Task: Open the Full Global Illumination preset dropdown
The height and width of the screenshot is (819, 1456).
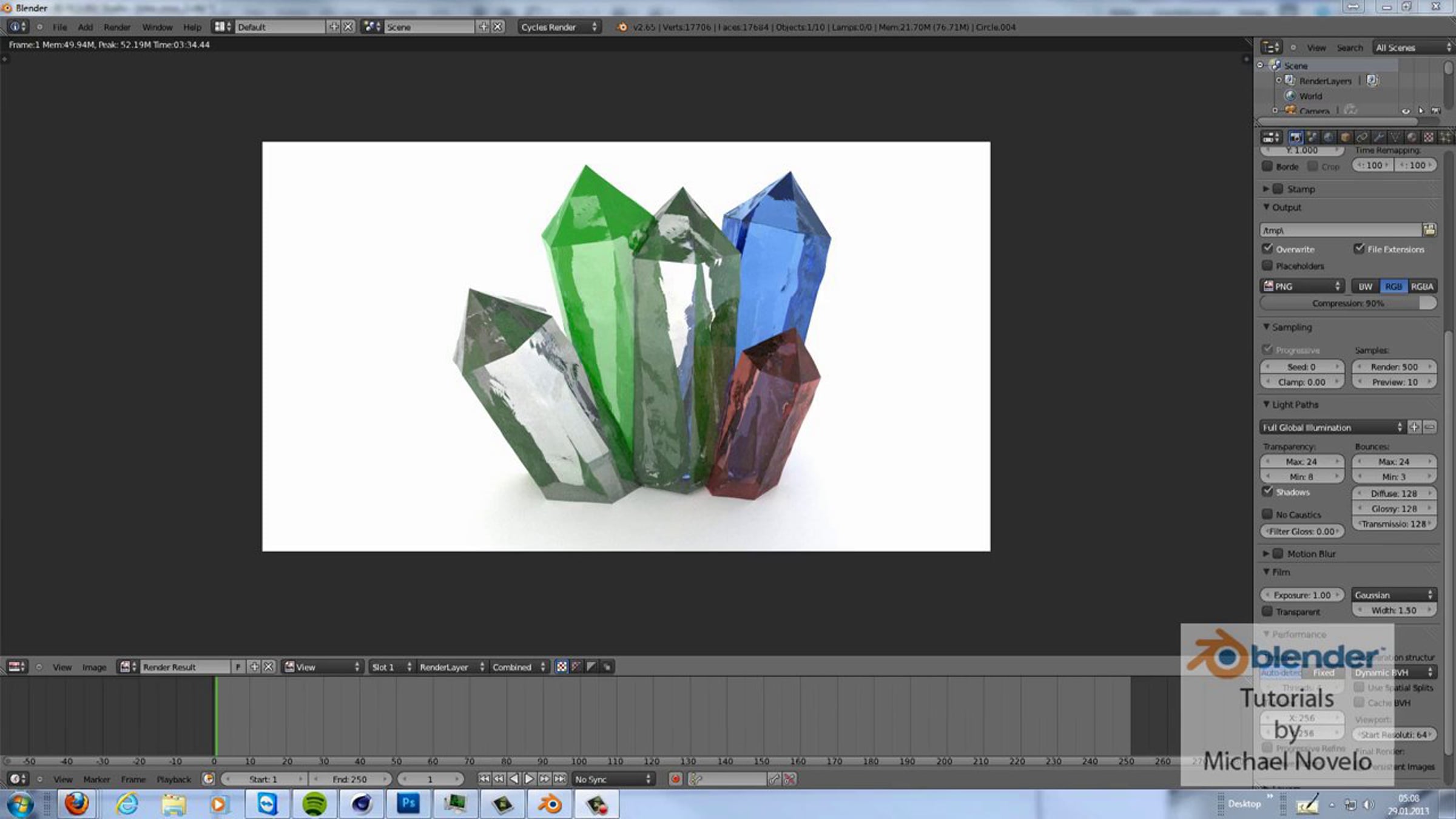Action: click(1332, 427)
